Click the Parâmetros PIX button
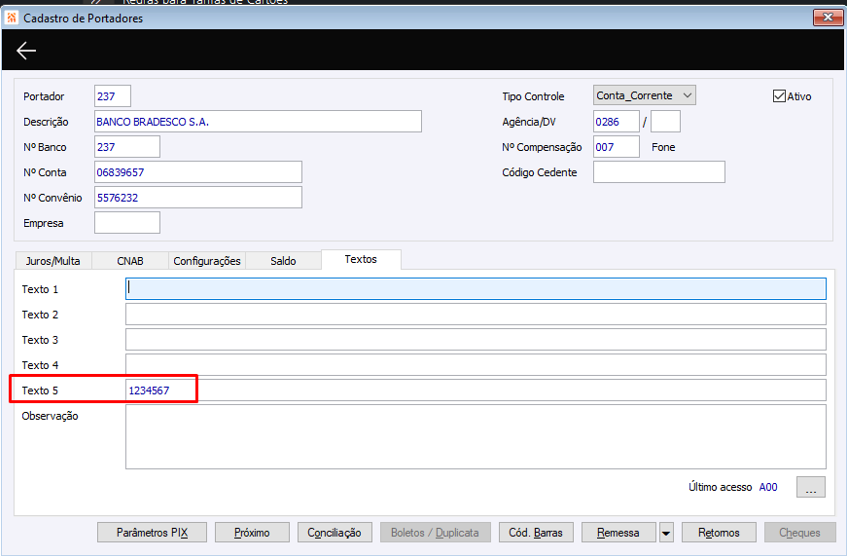The image size is (847, 556). click(152, 533)
